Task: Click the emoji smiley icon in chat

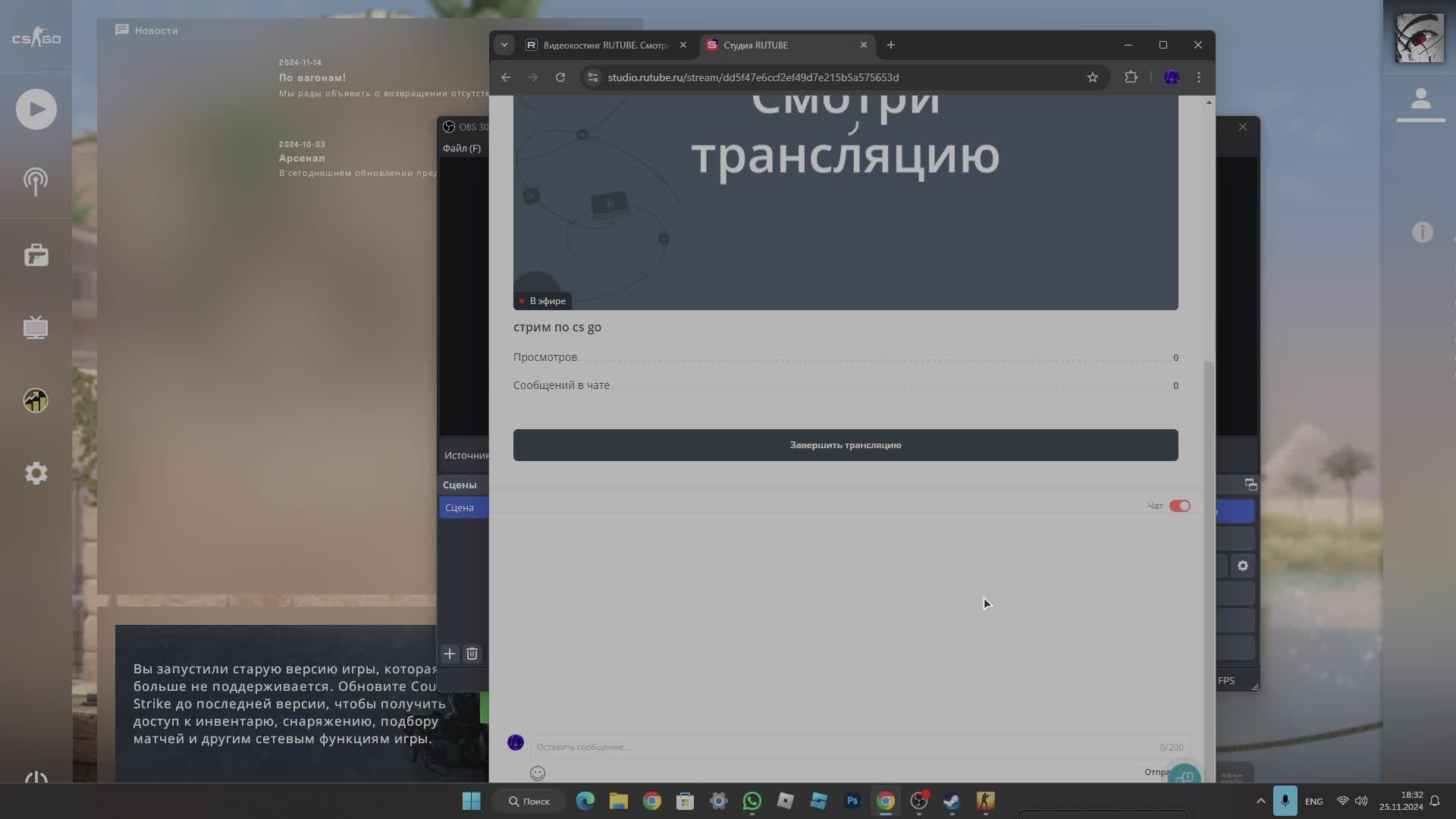Action: pos(538,773)
